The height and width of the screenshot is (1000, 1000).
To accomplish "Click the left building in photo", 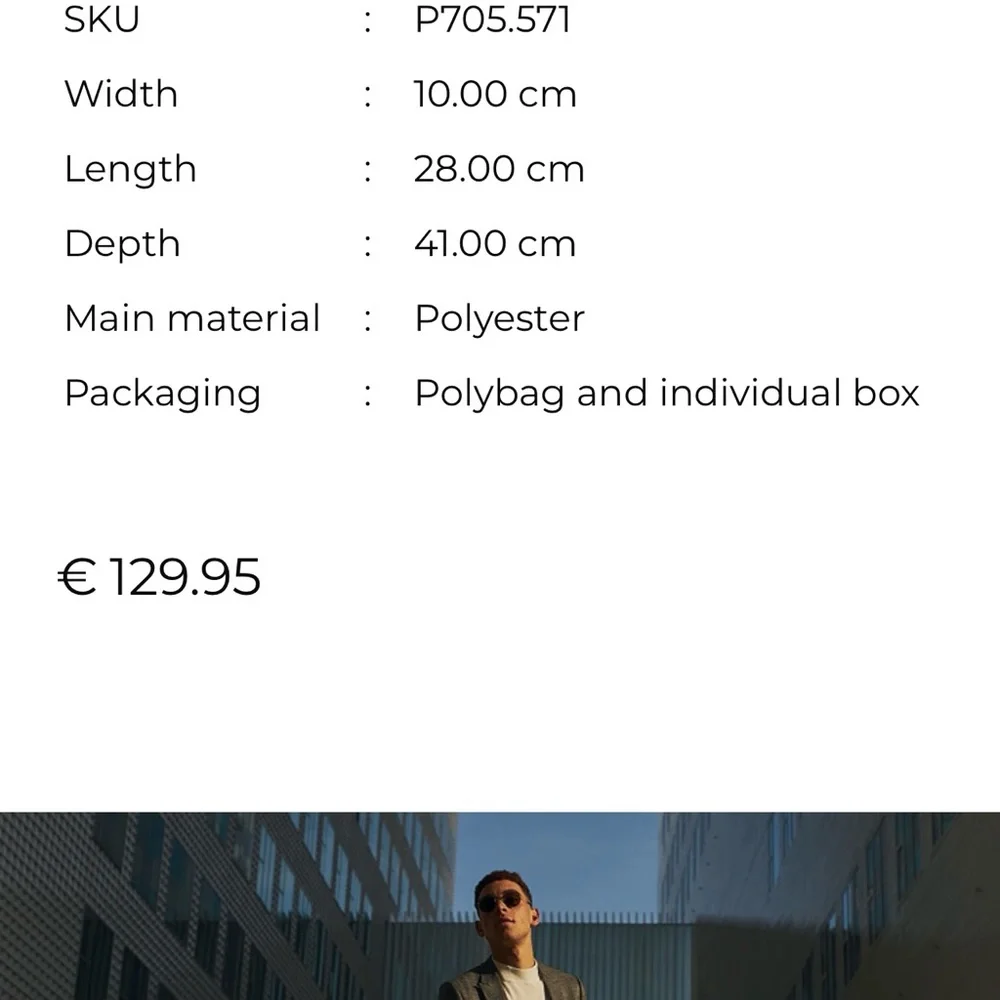I will coord(191,906).
